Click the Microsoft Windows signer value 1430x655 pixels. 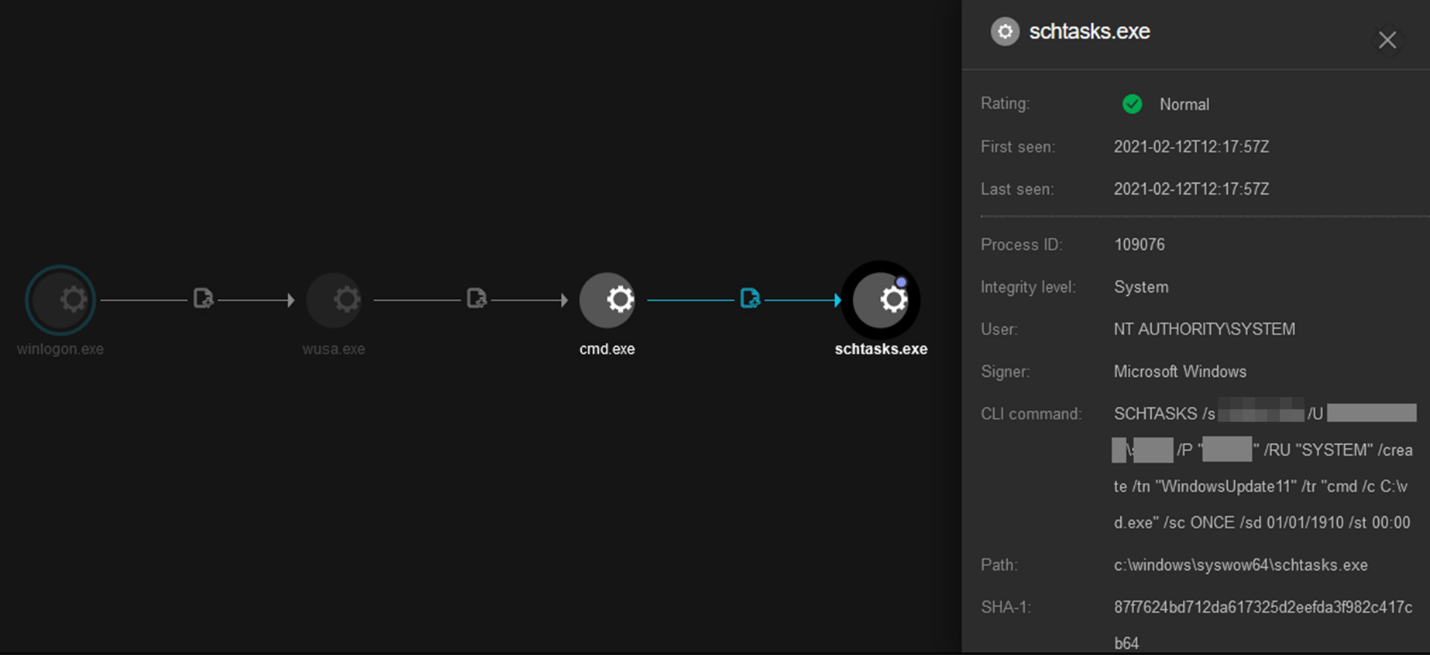[x=1180, y=372]
